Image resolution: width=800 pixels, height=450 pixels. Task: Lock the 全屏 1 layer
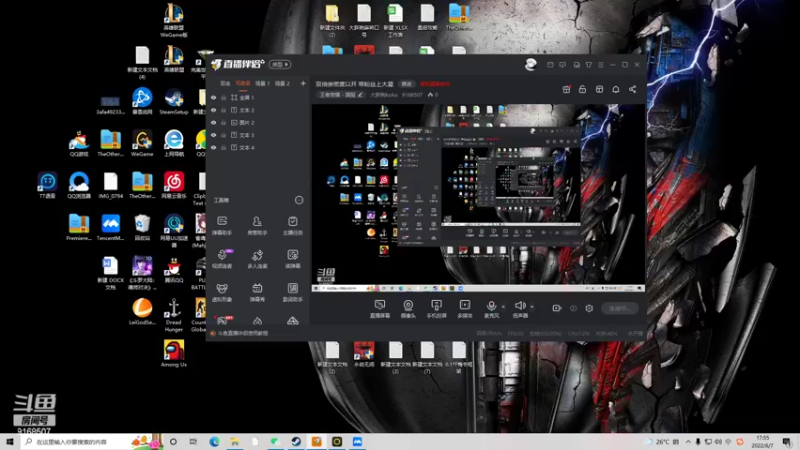tap(223, 97)
